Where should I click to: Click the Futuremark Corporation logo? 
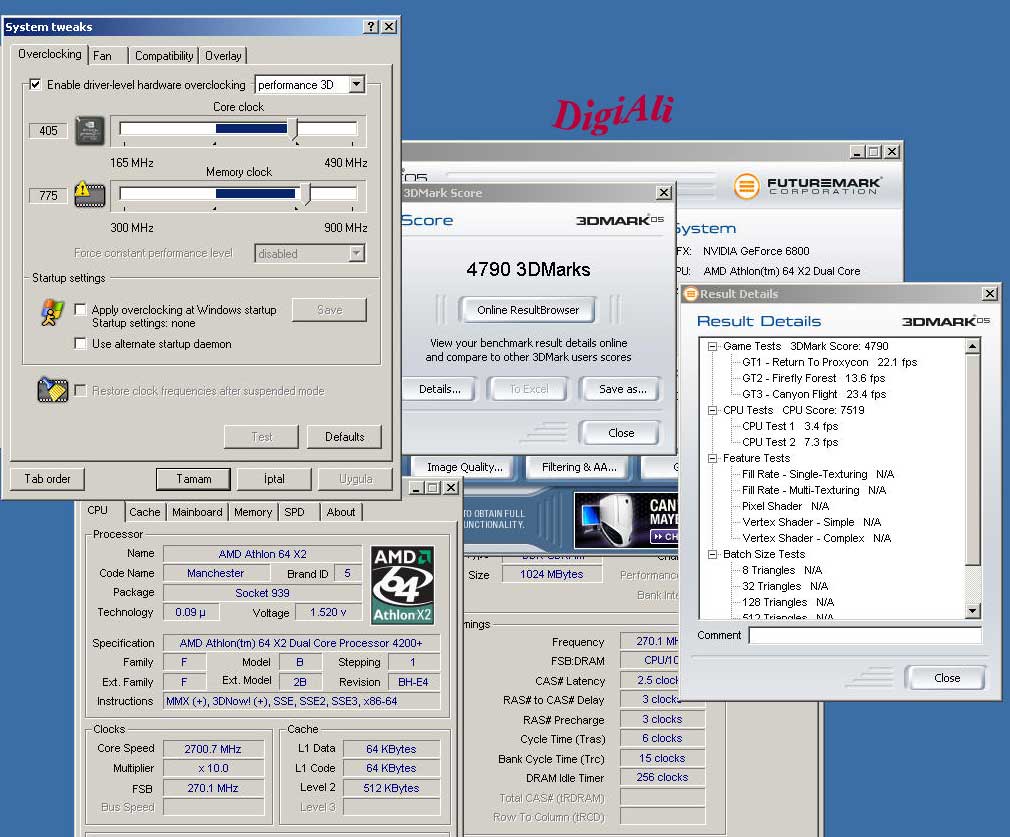tap(808, 186)
